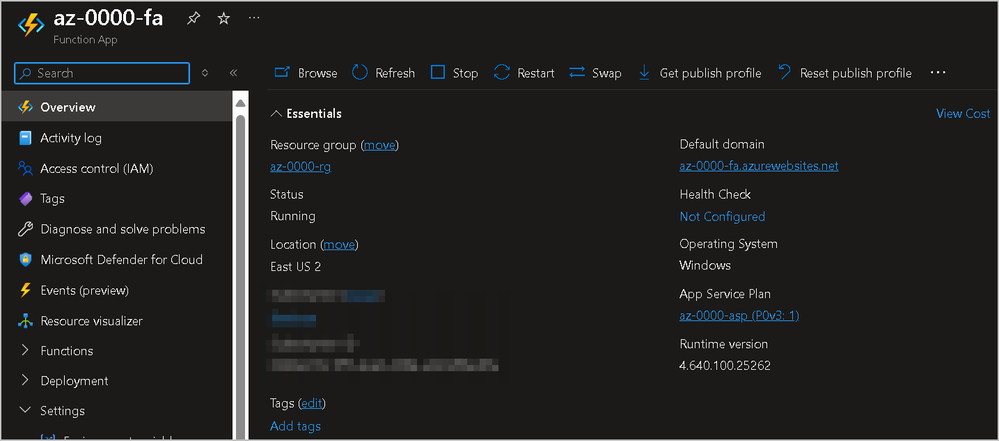999x441 pixels.
Task: Click the Refresh circular arrow icon
Action: tap(360, 73)
